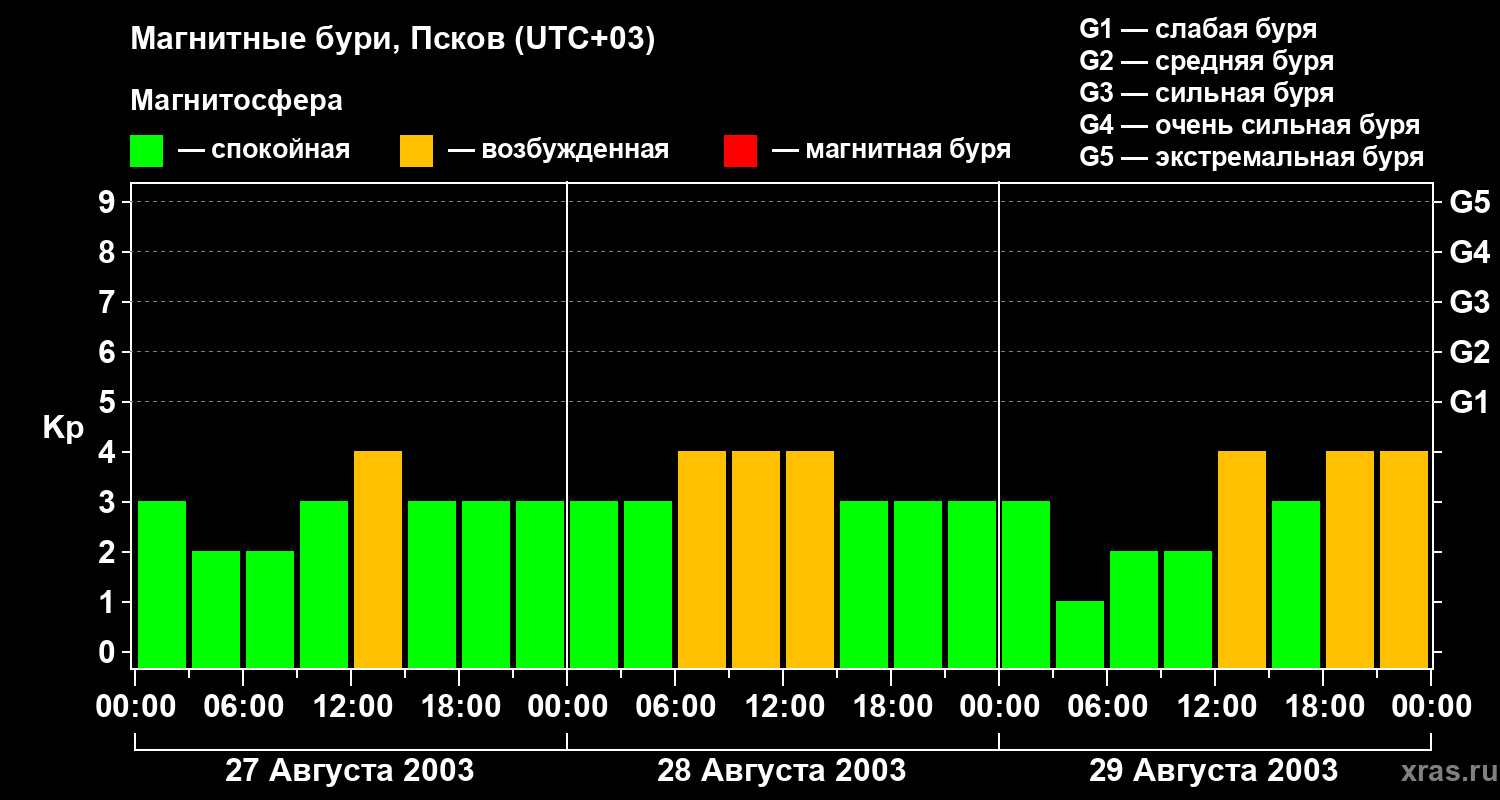Click the 'G3' right axis label
1500x800 pixels.
[1469, 302]
